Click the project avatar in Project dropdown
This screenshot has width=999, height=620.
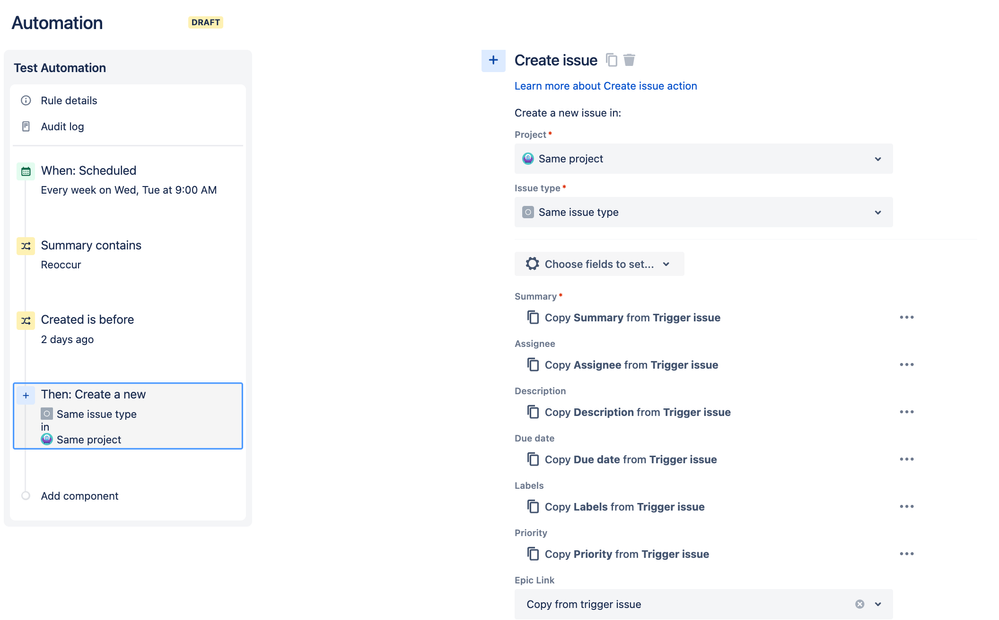pos(528,159)
